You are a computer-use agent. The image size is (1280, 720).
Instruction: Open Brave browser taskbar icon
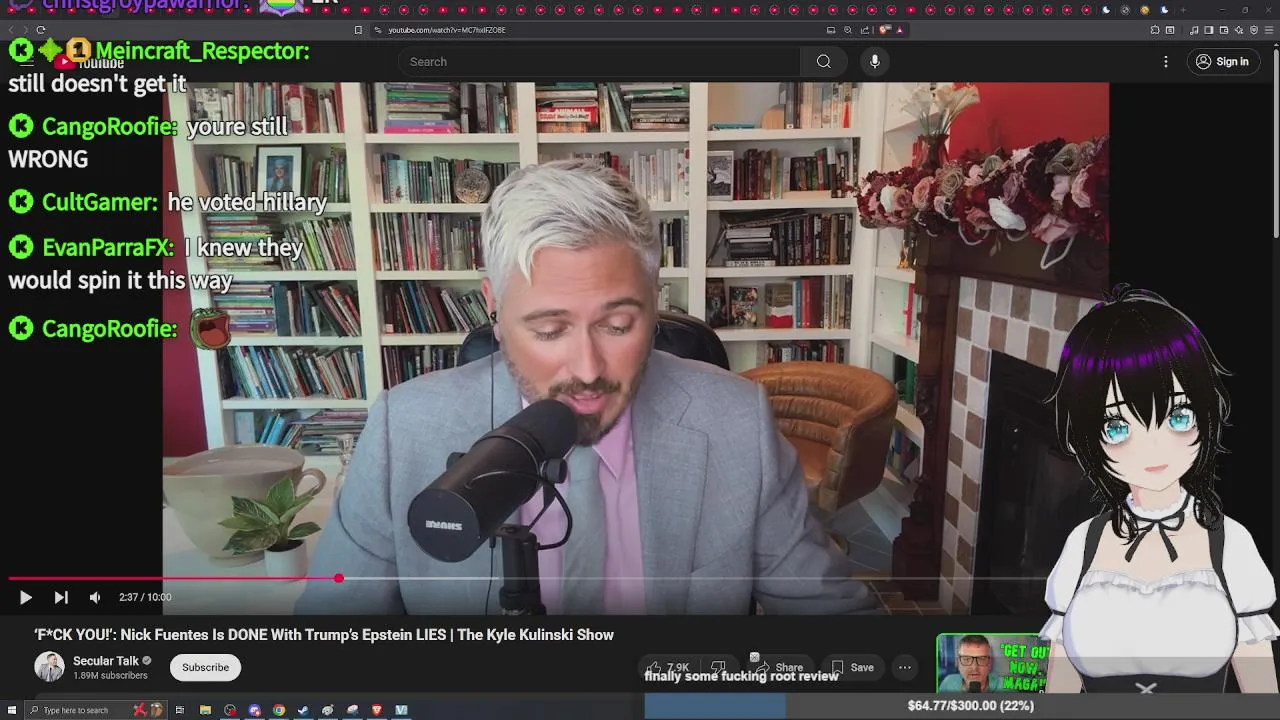click(x=377, y=710)
